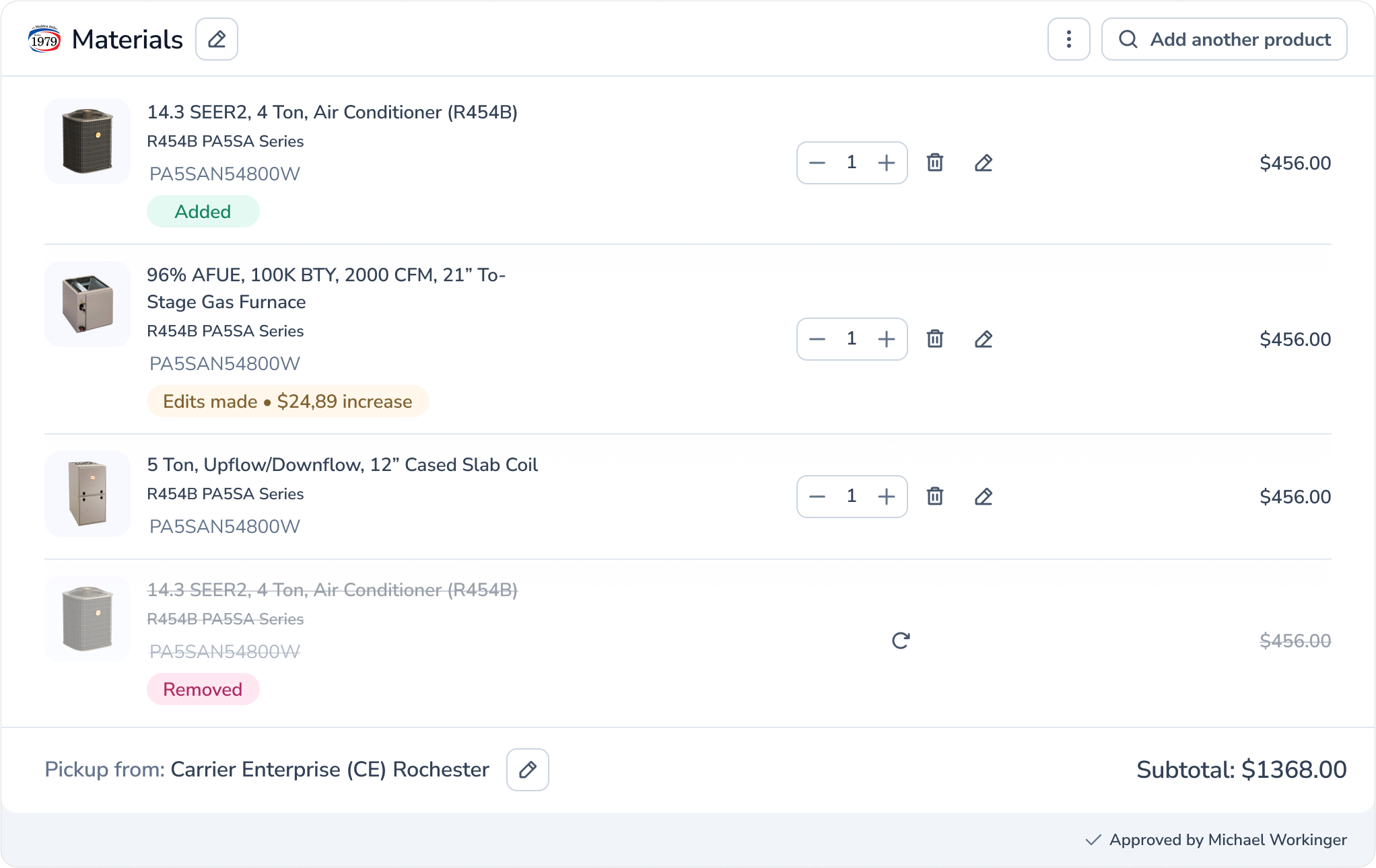Click Carrier Enterprise (CE) Rochester text
The image size is (1376, 868).
(330, 770)
